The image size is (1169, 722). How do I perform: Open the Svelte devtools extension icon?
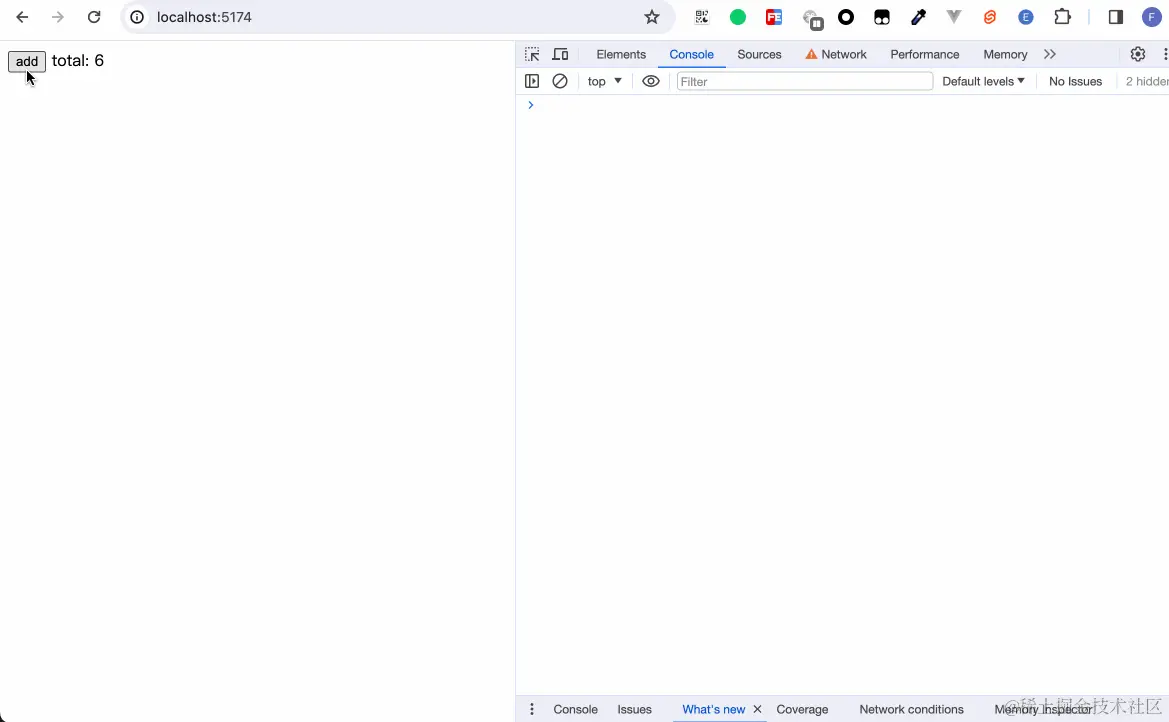990,17
